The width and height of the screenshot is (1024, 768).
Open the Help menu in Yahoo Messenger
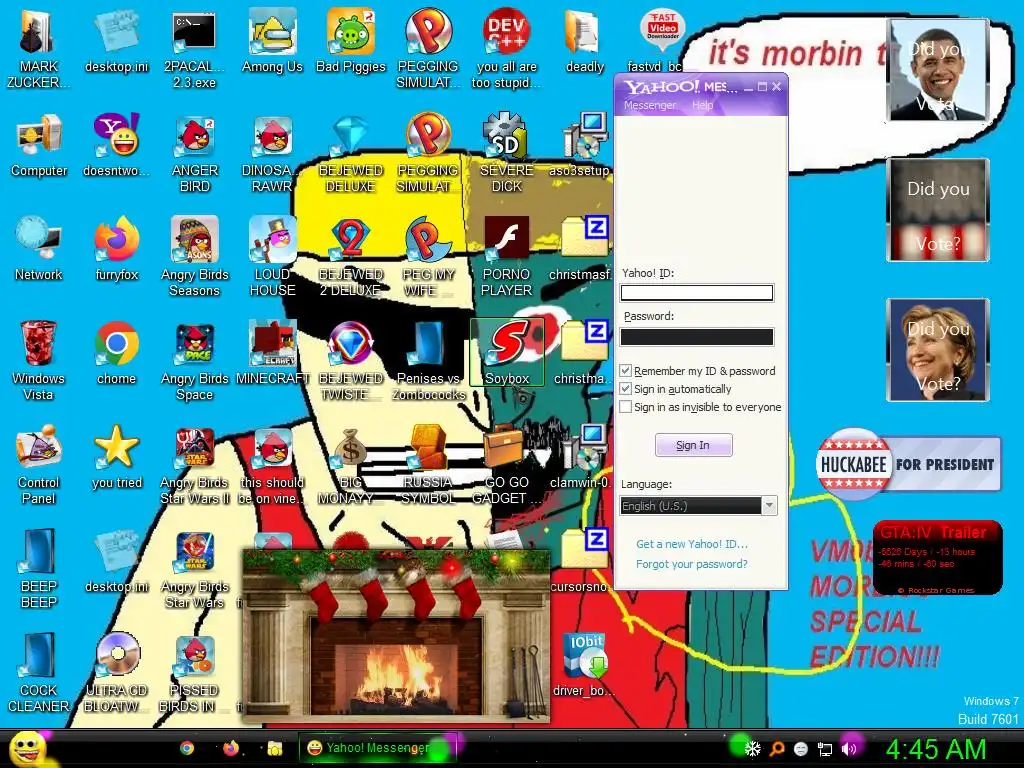[703, 105]
